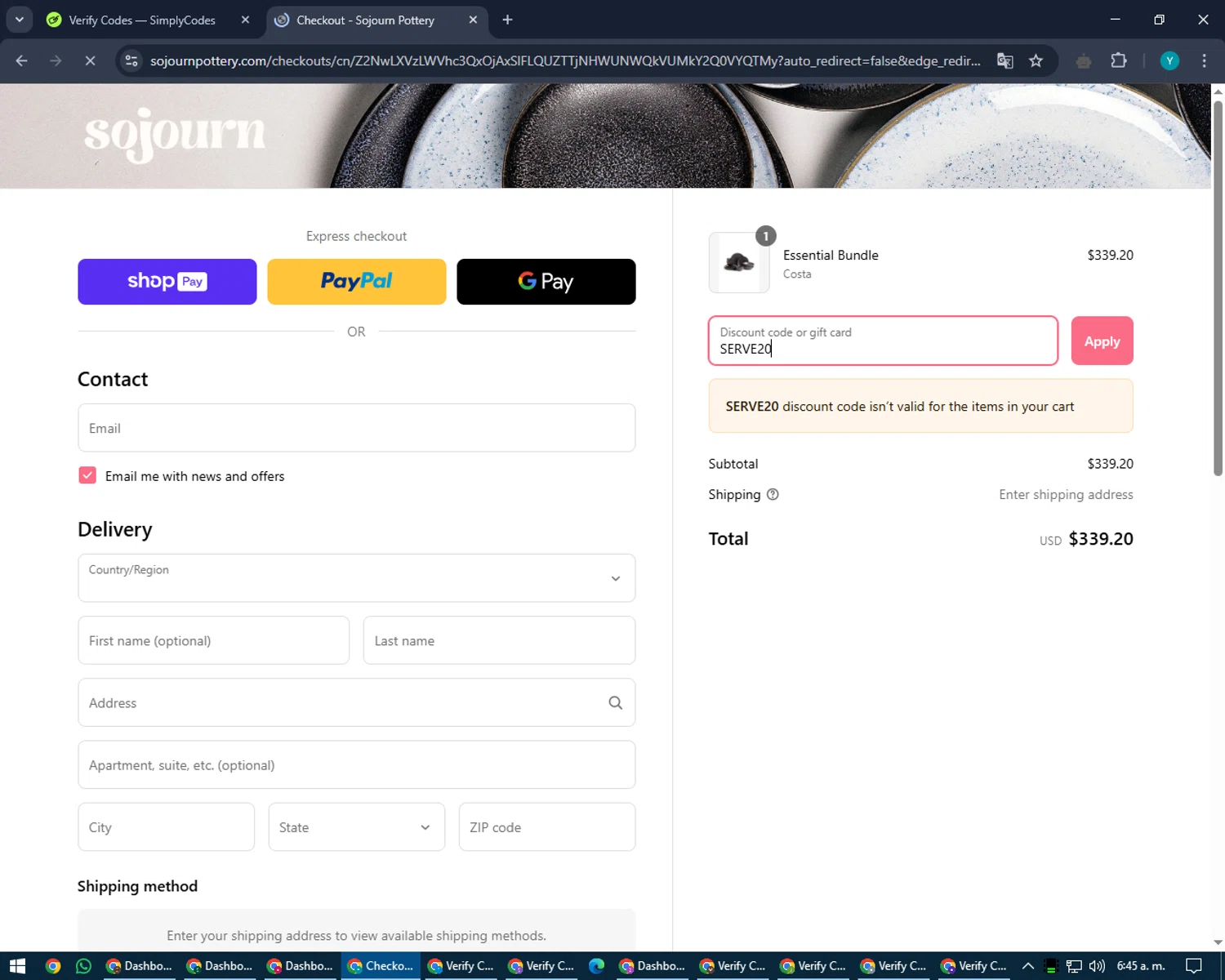Click the browser forward arrow

pyautogui.click(x=56, y=60)
